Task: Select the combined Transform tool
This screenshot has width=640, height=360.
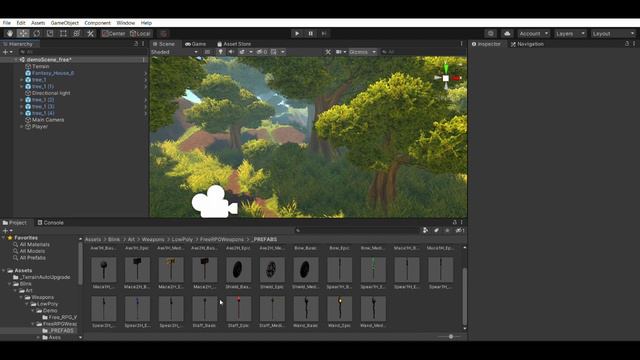Action: [x=77, y=33]
